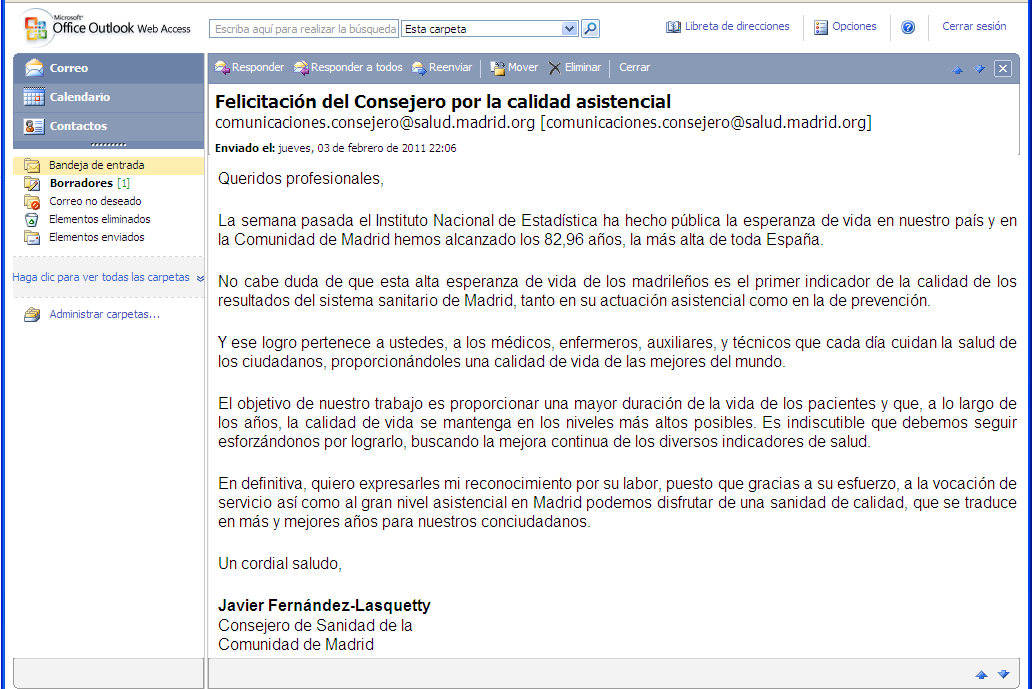
Task: Expand folder list with double chevron
Action: (x=200, y=278)
